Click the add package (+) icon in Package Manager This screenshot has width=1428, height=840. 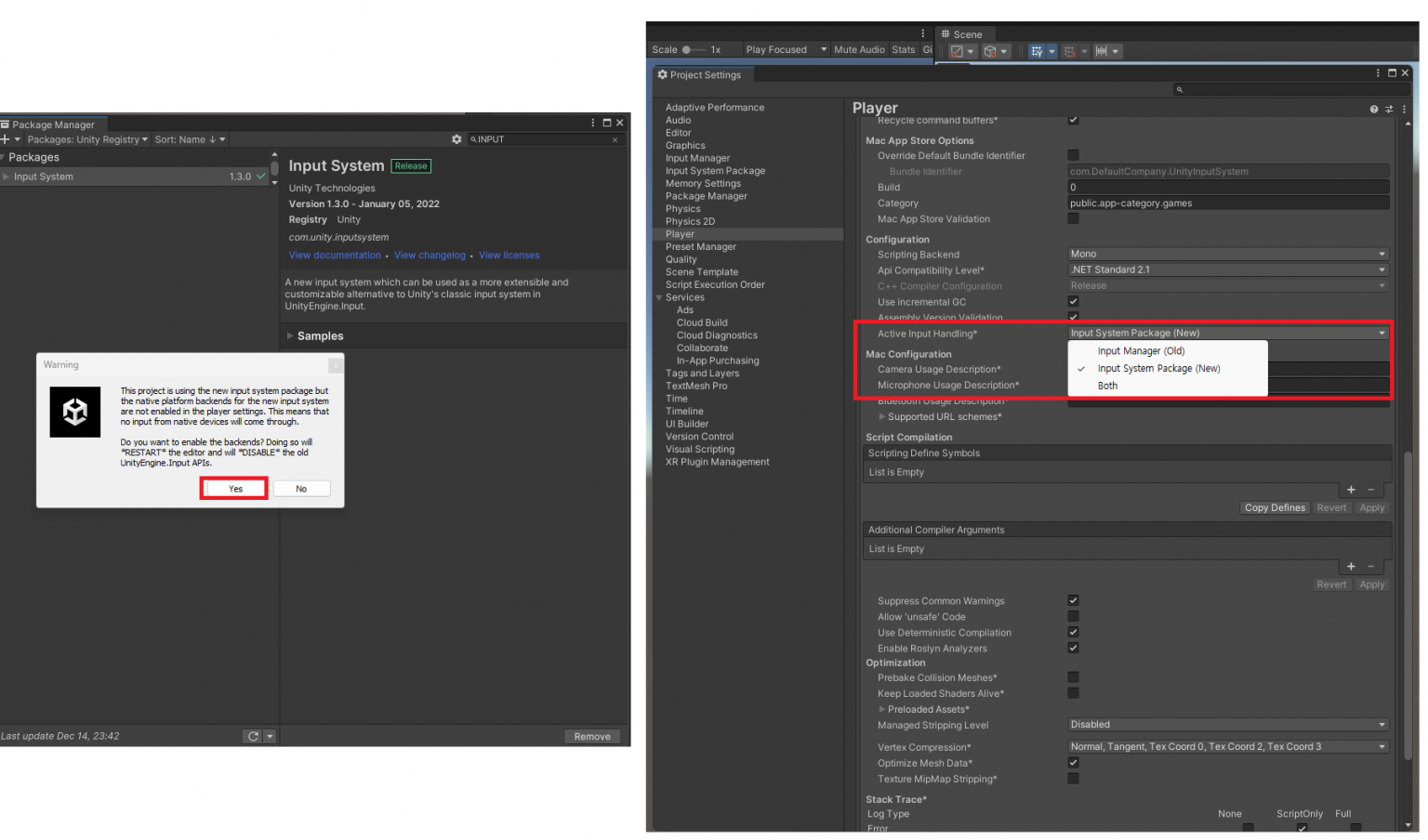coord(6,139)
